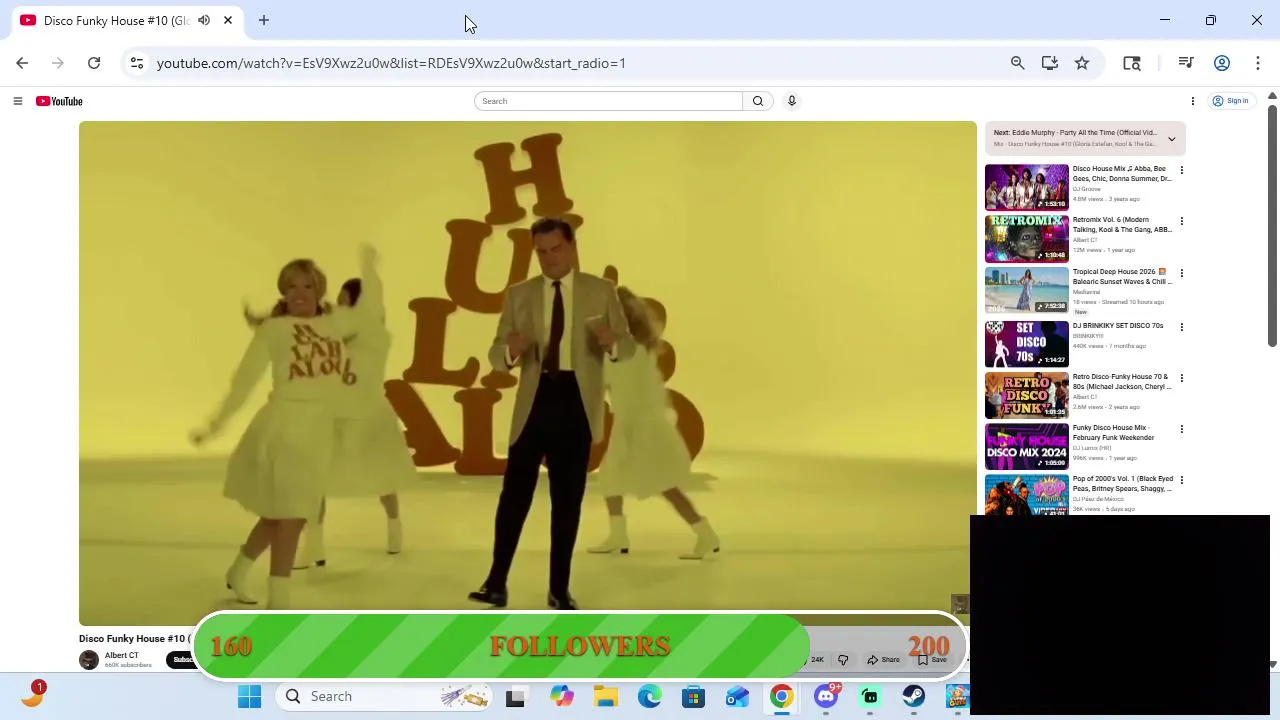Expand the Next: Eddie Murphy mix panel
This screenshot has width=1280, height=720.
click(1172, 139)
